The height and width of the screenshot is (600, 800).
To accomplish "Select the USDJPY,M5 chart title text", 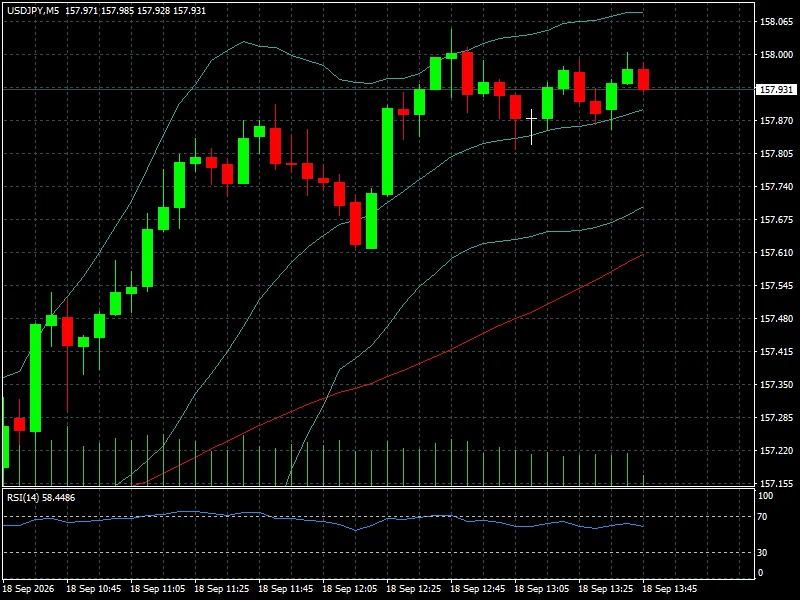I will click(x=33, y=10).
